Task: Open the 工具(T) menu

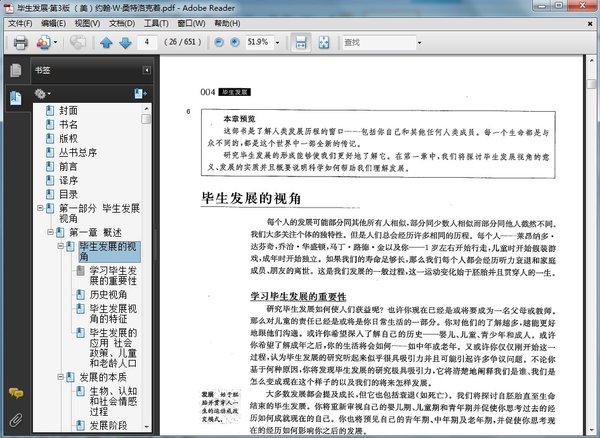Action: (156, 23)
